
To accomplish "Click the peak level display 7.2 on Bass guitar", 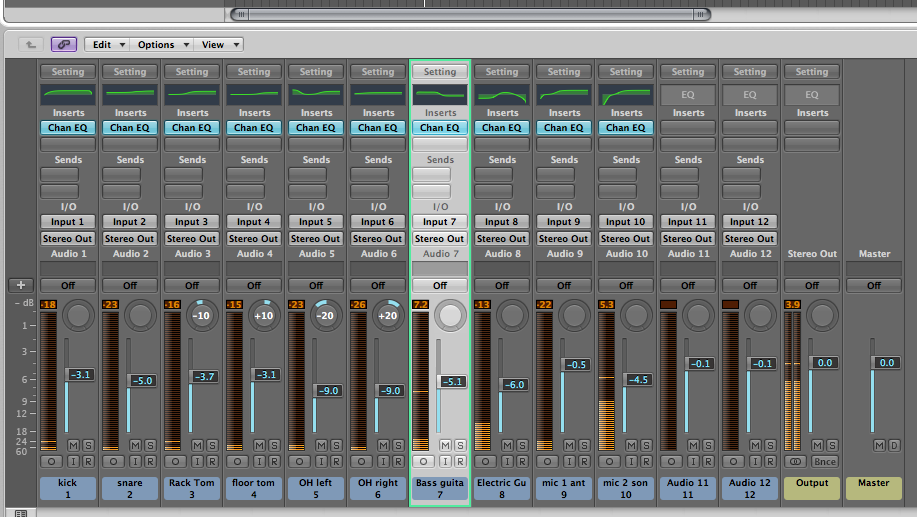I will [420, 305].
